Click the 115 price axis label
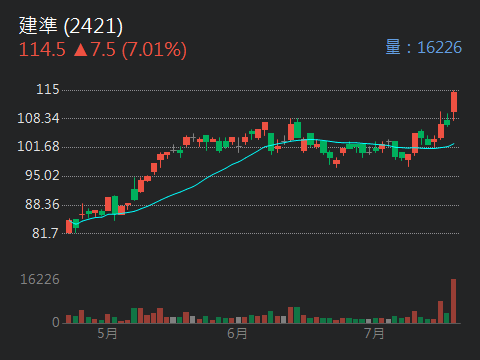480x360 pixels. [48, 89]
